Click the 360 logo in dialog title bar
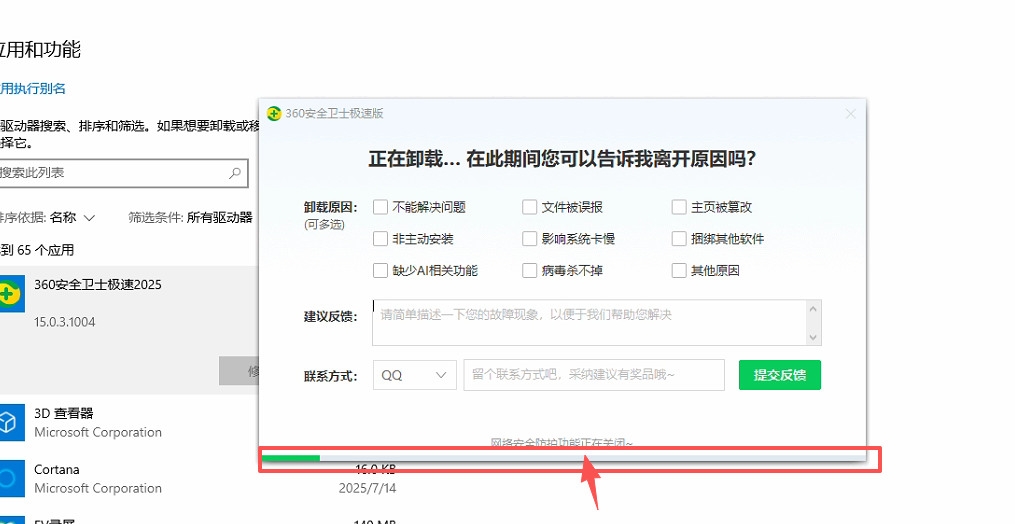Screen dimensions: 1015x524 coord(274,113)
